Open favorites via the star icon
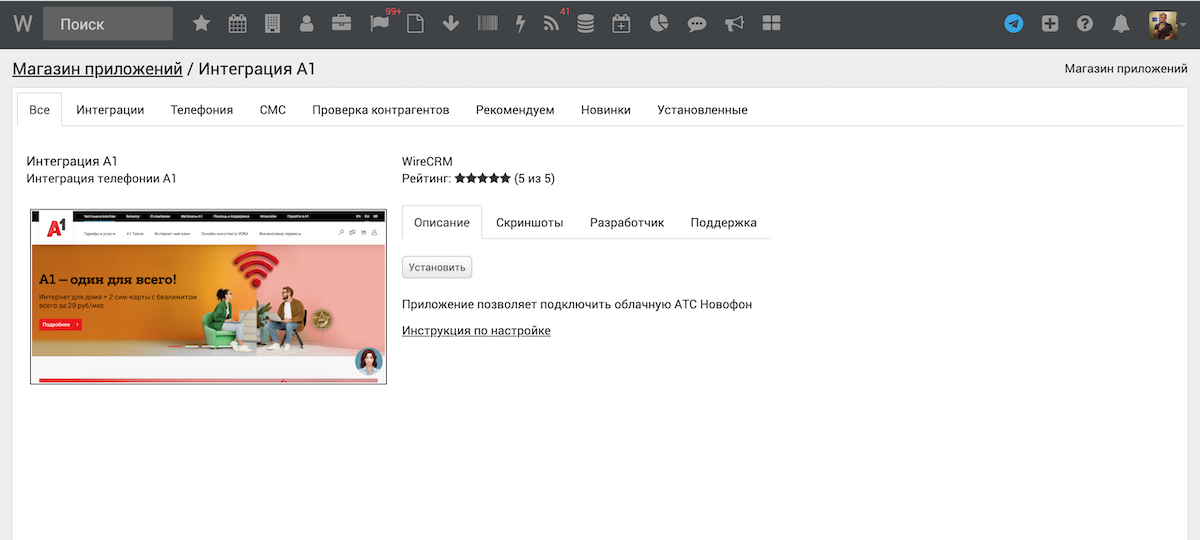 click(x=201, y=24)
